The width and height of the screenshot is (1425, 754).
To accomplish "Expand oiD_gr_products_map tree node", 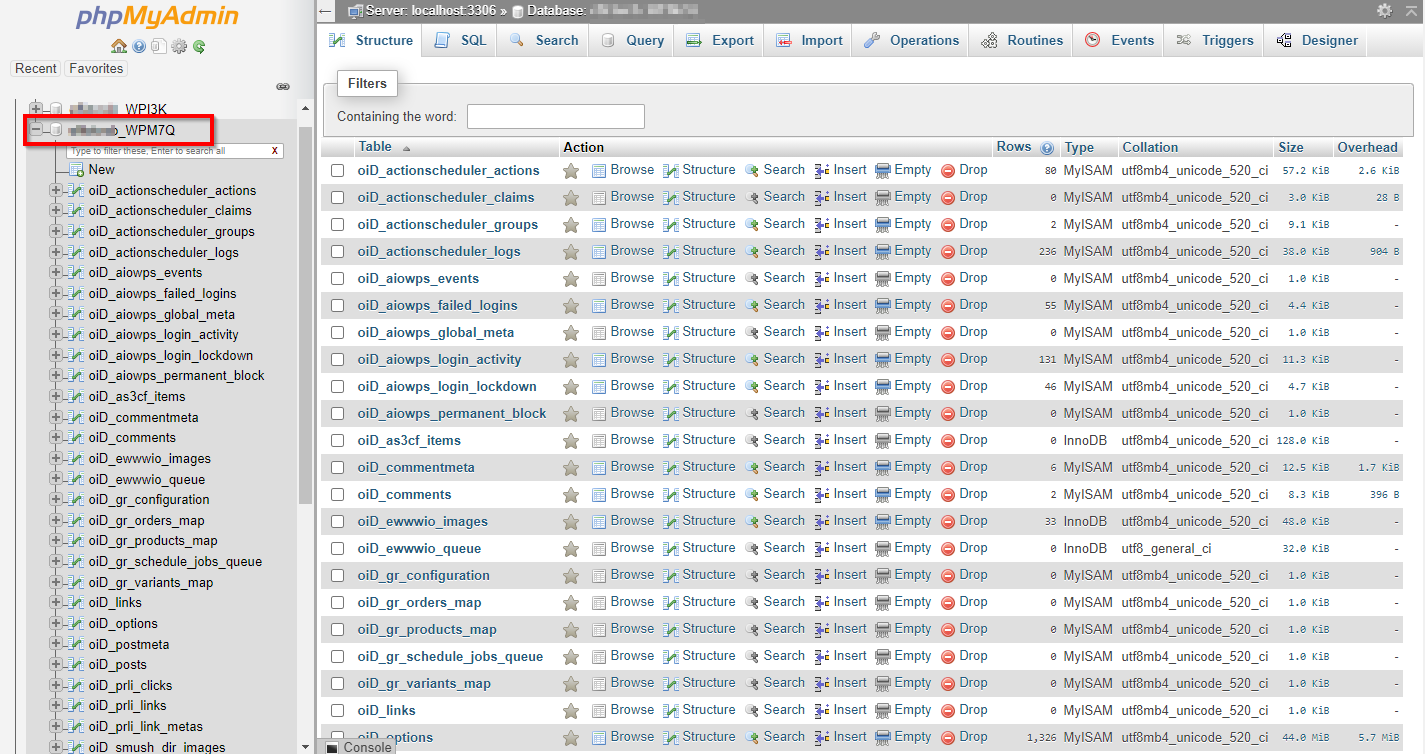I will coord(56,541).
